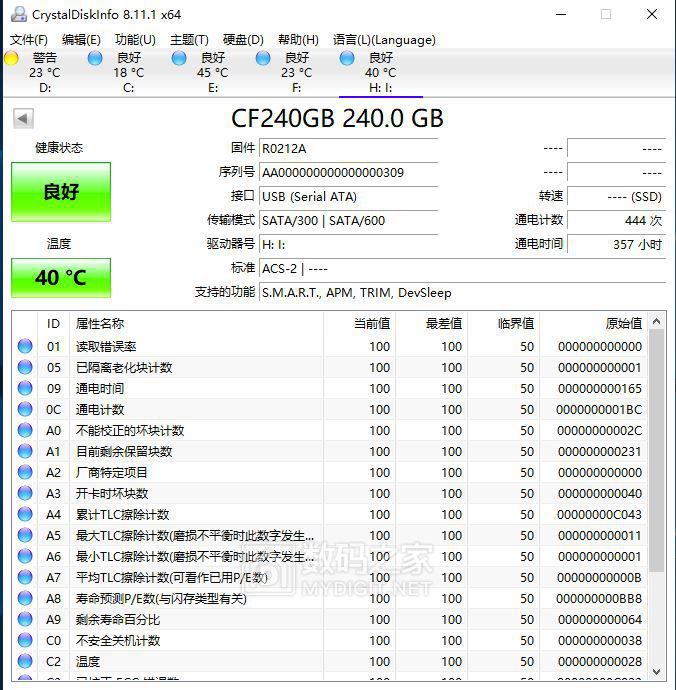The image size is (676, 690).
Task: Switch to disk F: status indicator
Action: 263,58
